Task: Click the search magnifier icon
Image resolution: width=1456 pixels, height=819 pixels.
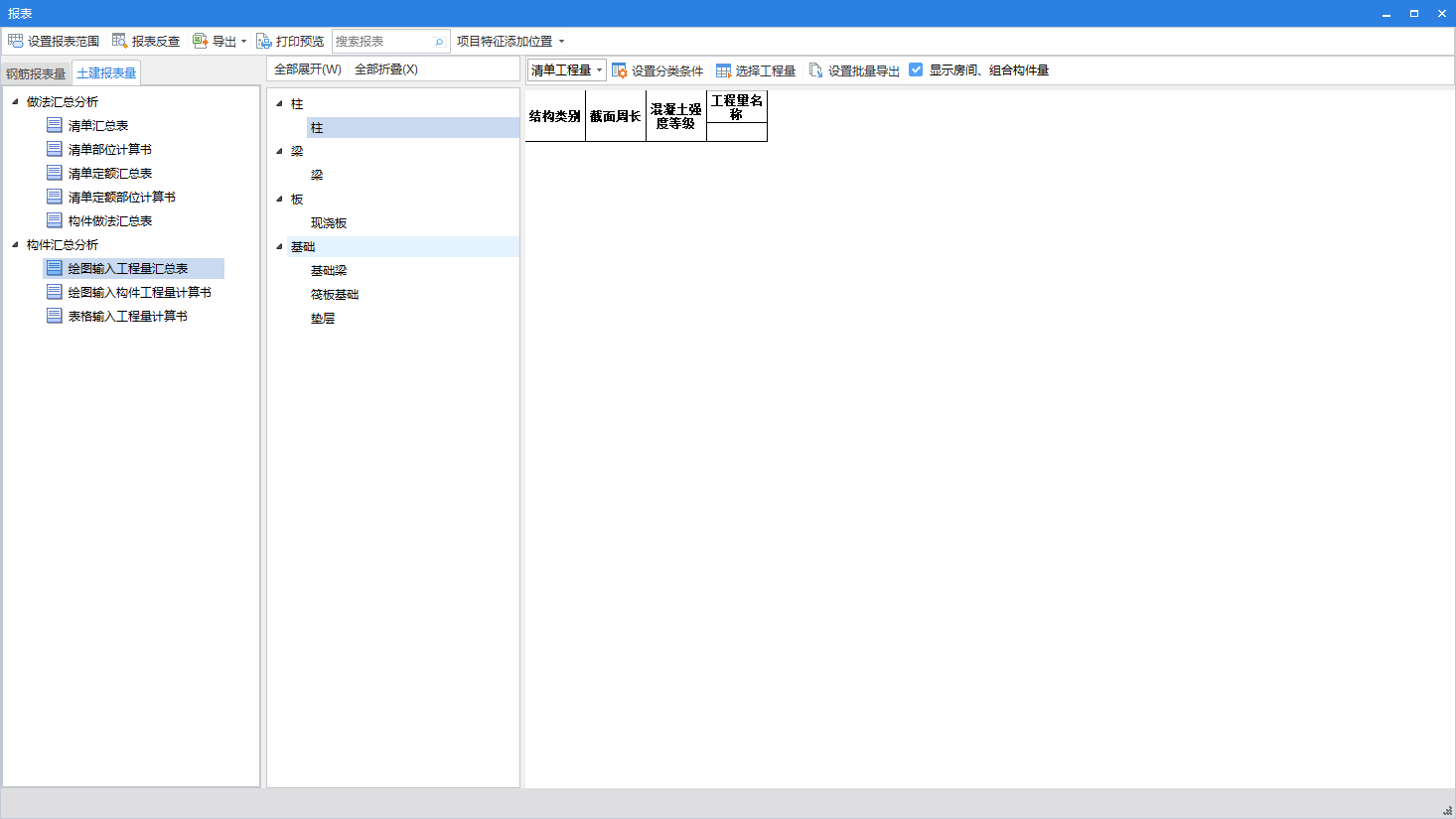Action: [x=439, y=42]
